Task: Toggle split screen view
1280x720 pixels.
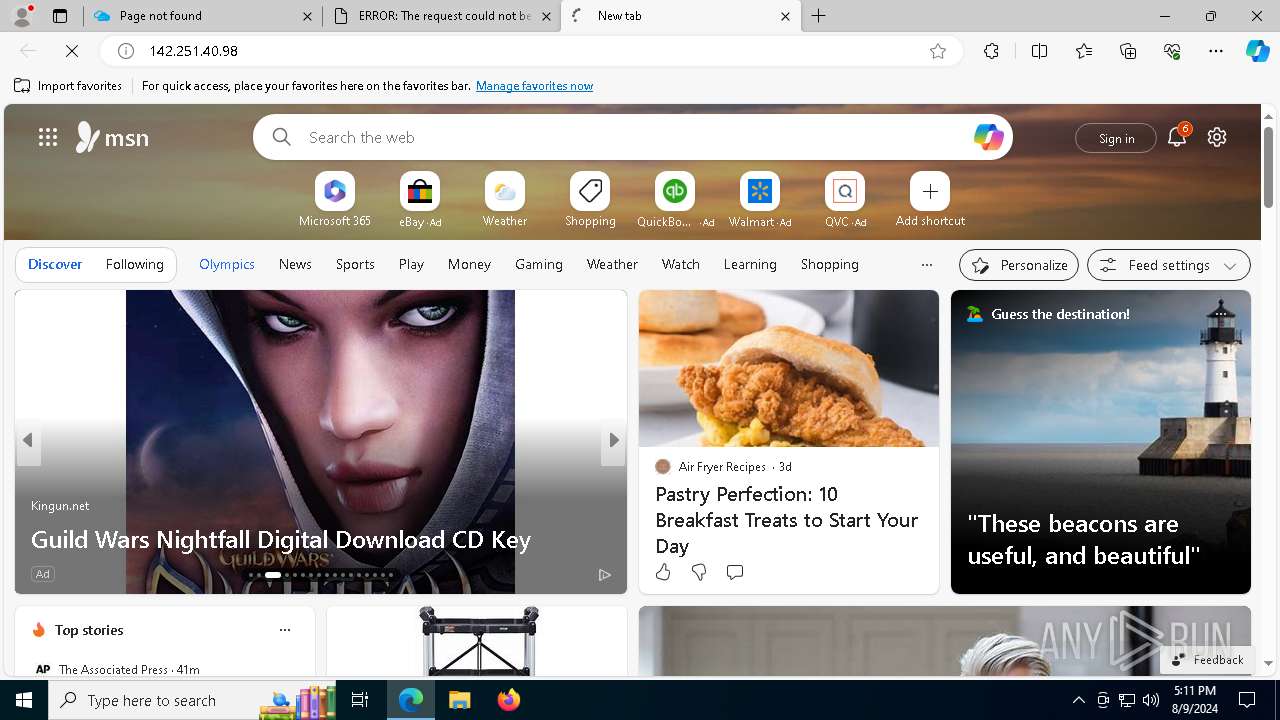Action: 1039,51
